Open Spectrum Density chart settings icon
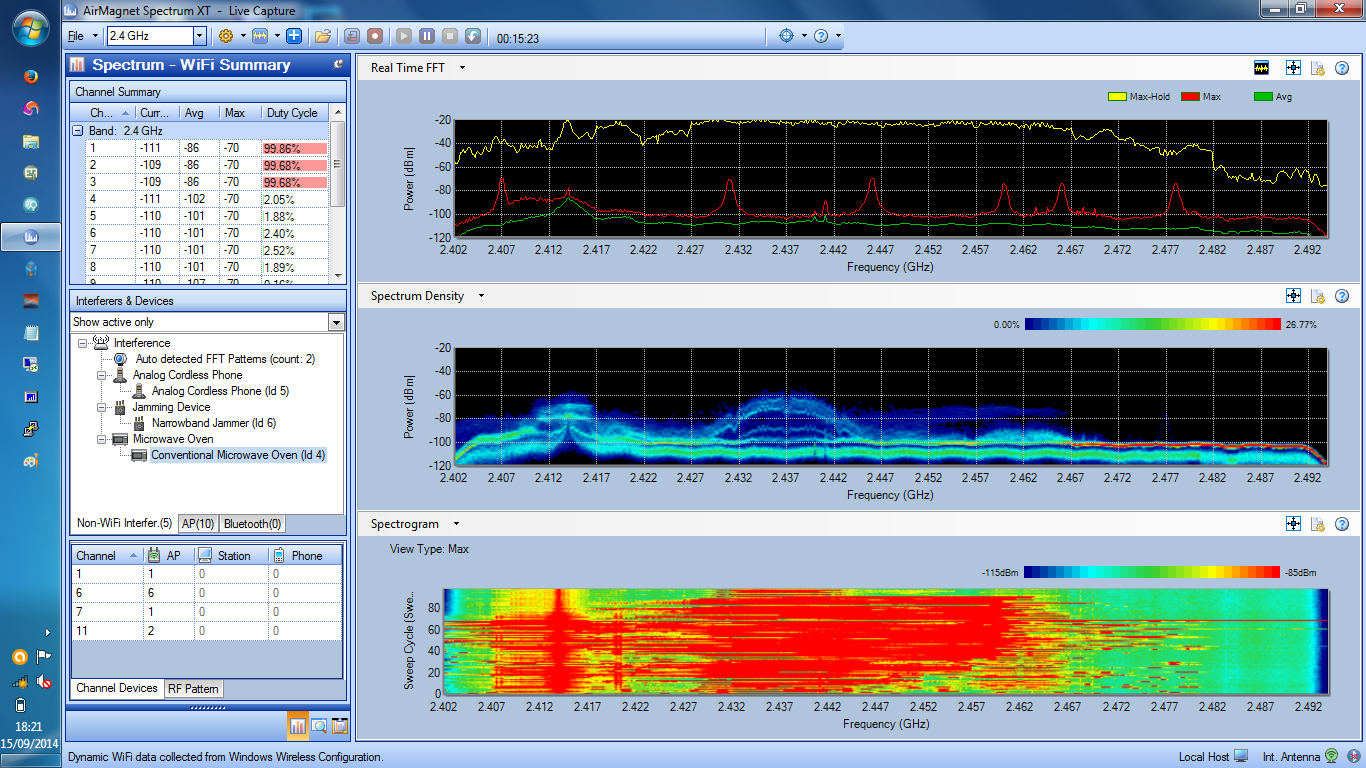 [1318, 296]
